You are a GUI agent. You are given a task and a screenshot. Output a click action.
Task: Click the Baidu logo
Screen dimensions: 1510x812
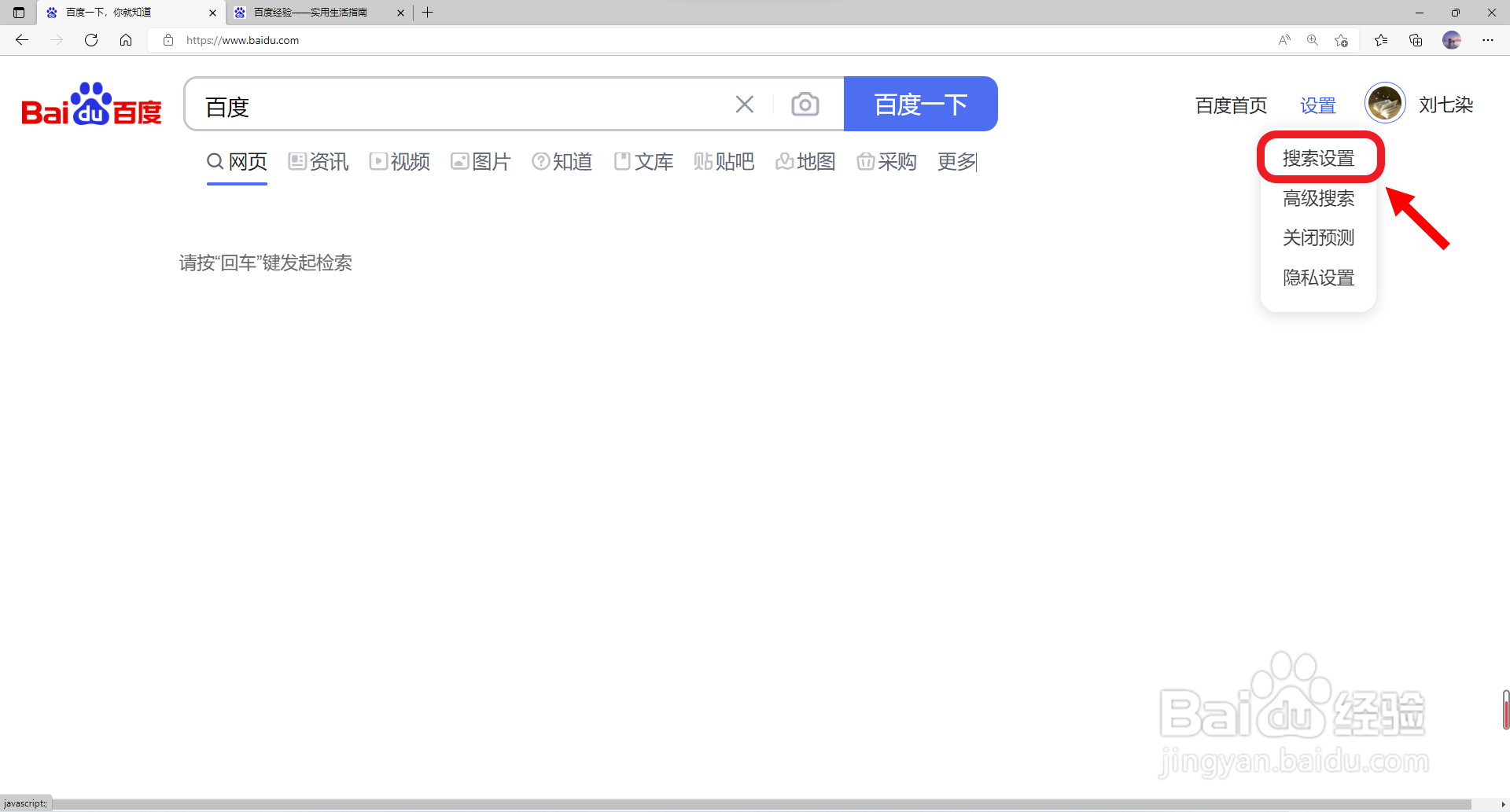[x=91, y=105]
